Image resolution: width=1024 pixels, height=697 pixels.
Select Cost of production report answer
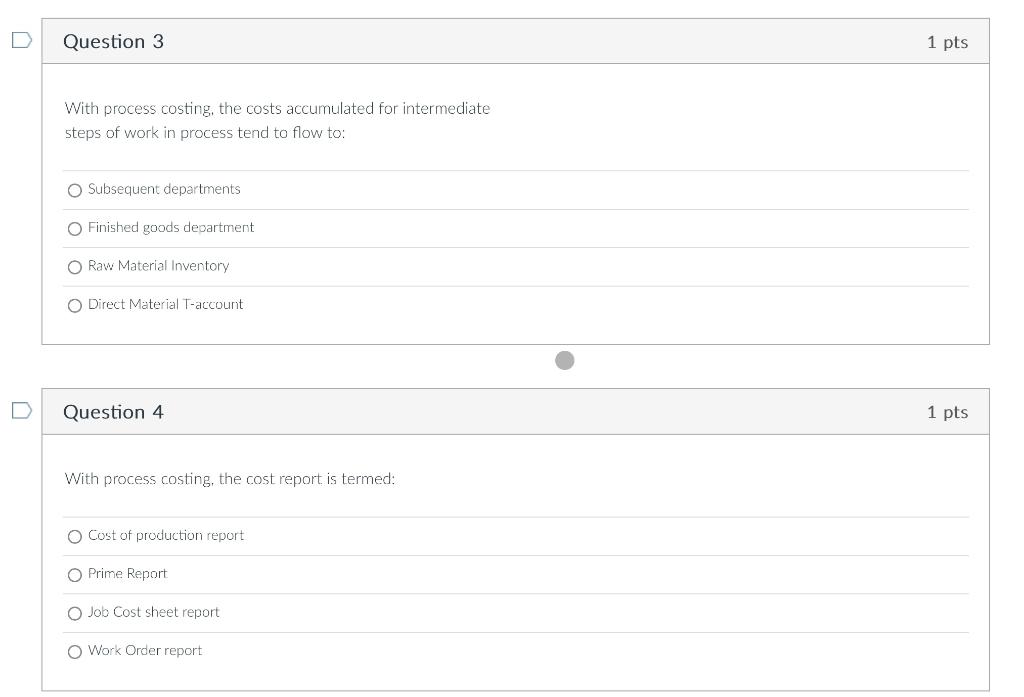pyautogui.click(x=75, y=537)
